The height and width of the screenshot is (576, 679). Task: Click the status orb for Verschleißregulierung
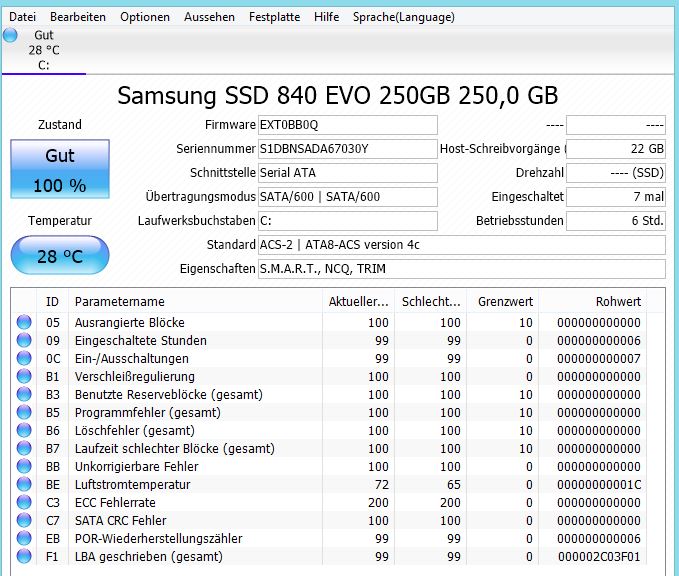pyautogui.click(x=24, y=376)
